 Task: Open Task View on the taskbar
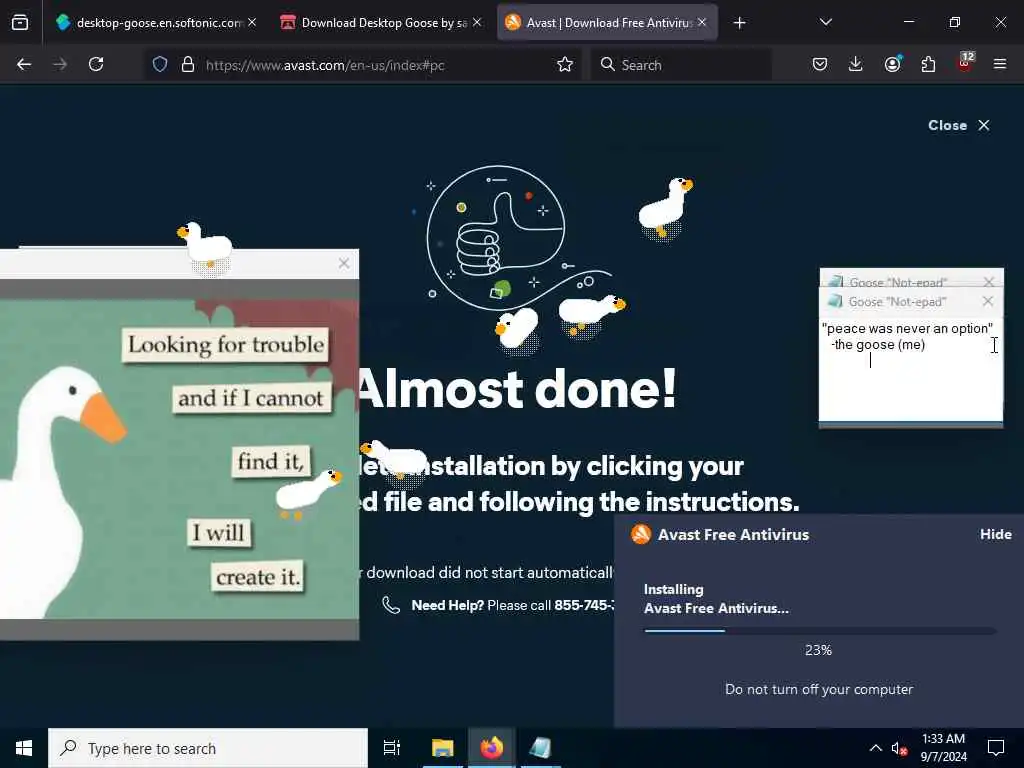[392, 748]
